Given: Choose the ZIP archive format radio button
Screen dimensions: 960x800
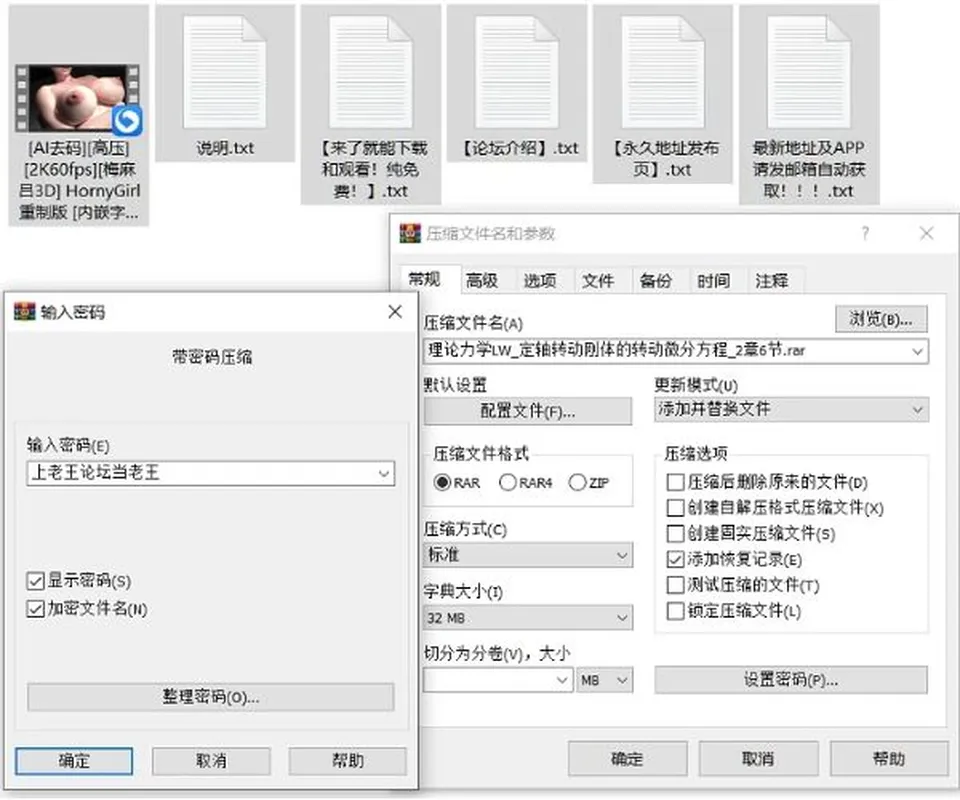Looking at the screenshot, I should (x=577, y=482).
